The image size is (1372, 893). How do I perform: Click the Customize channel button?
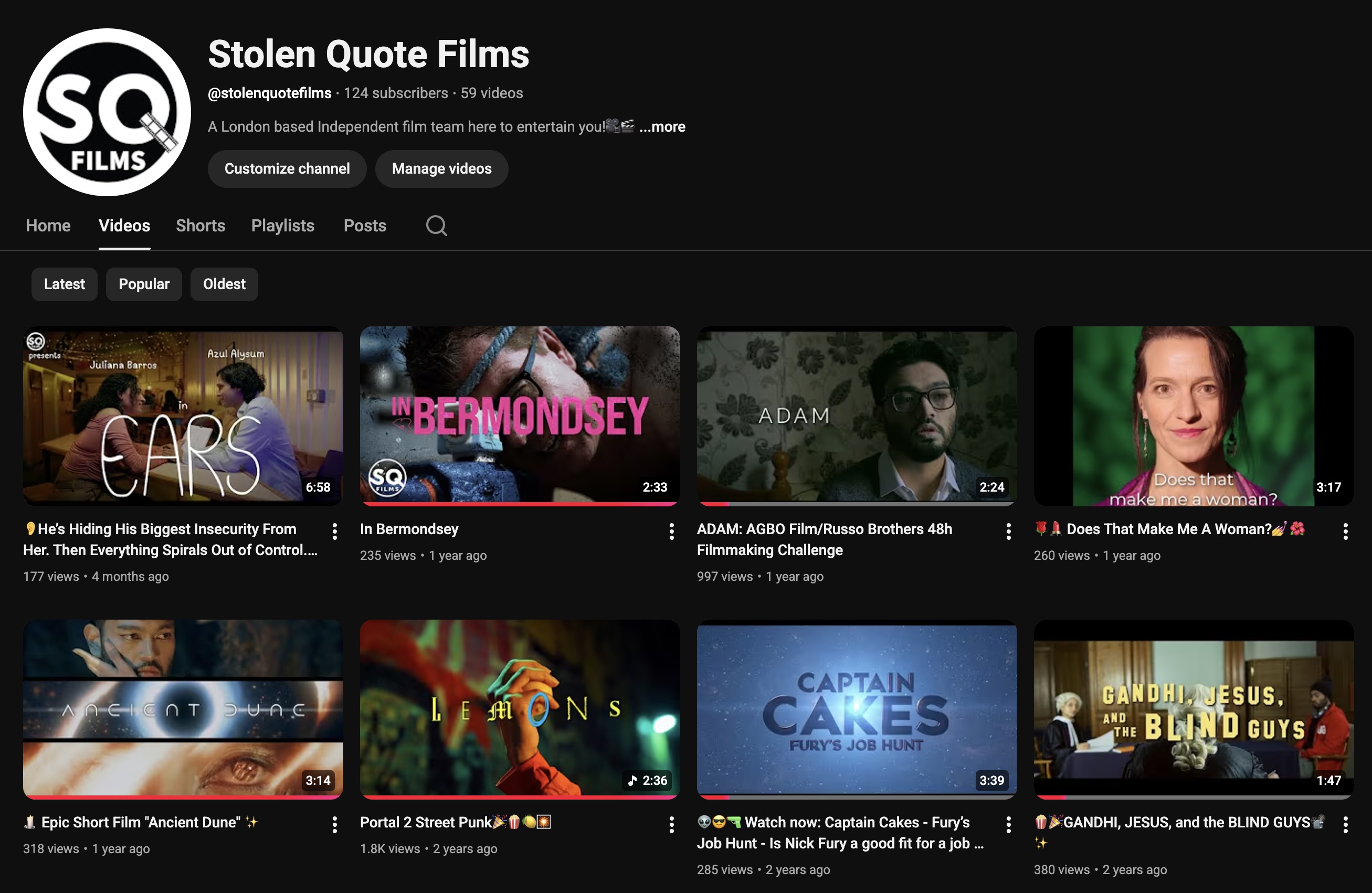point(287,168)
